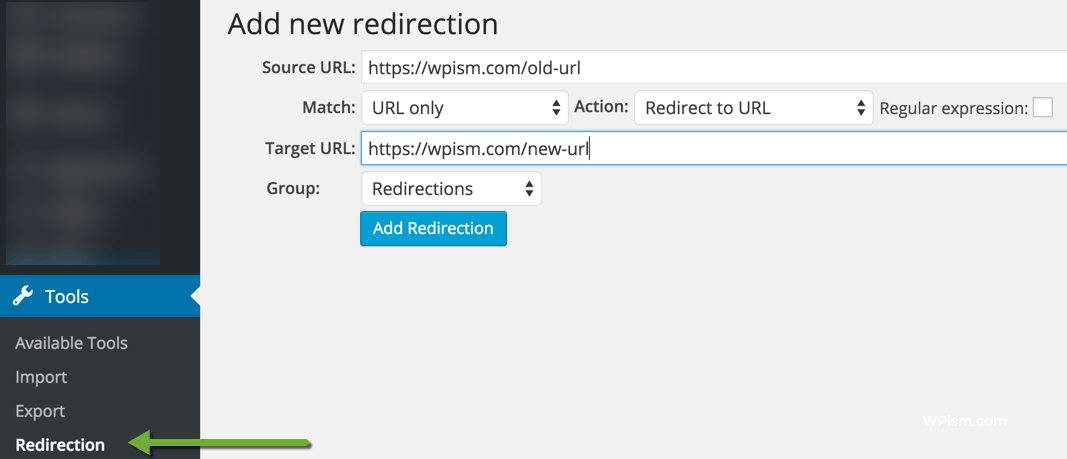
Task: Select Export in the Tools submenu
Action: pyautogui.click(x=40, y=411)
